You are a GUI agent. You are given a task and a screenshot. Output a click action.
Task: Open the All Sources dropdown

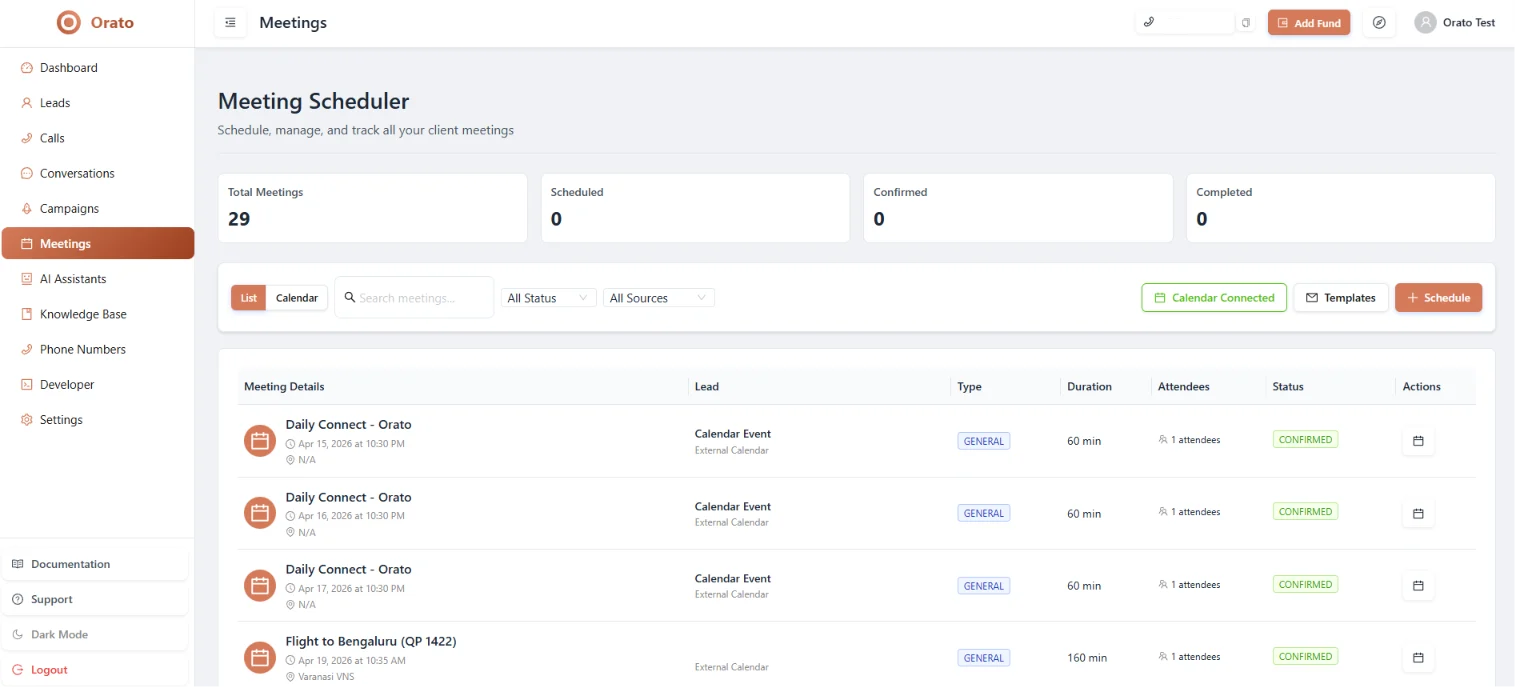658,298
